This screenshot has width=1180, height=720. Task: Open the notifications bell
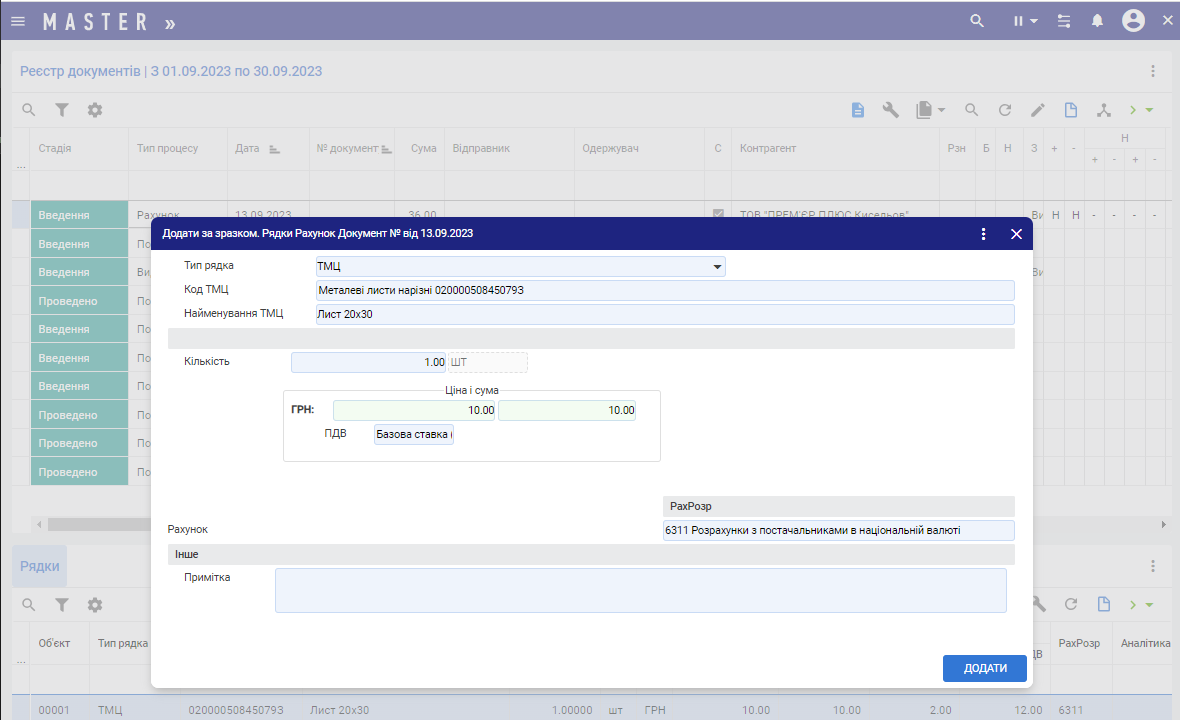click(1097, 21)
